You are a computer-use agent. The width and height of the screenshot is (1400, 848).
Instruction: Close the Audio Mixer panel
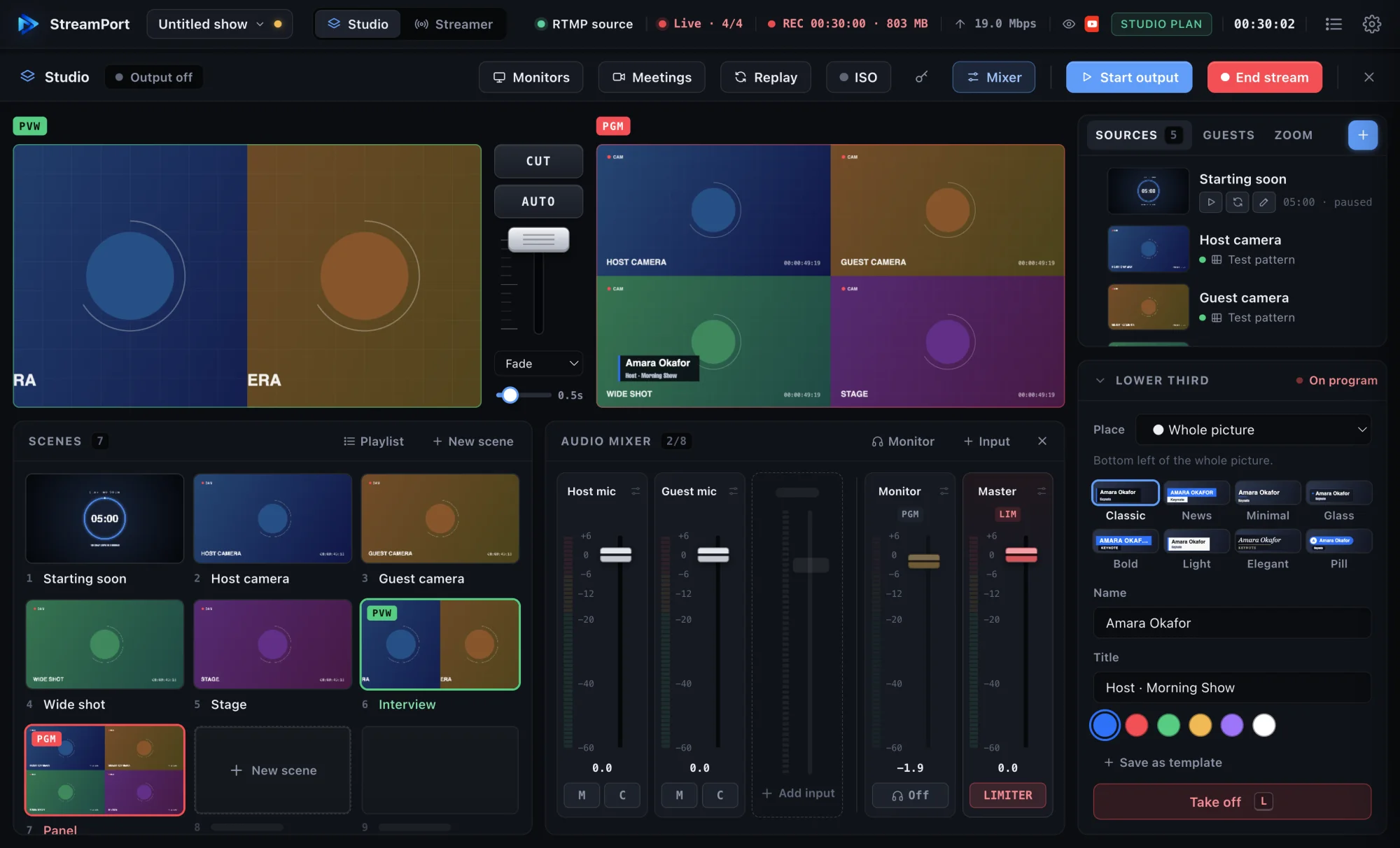coord(1042,441)
